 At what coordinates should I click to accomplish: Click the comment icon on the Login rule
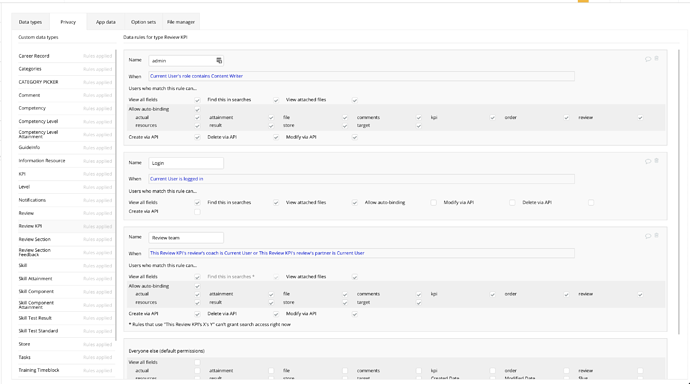click(x=648, y=161)
